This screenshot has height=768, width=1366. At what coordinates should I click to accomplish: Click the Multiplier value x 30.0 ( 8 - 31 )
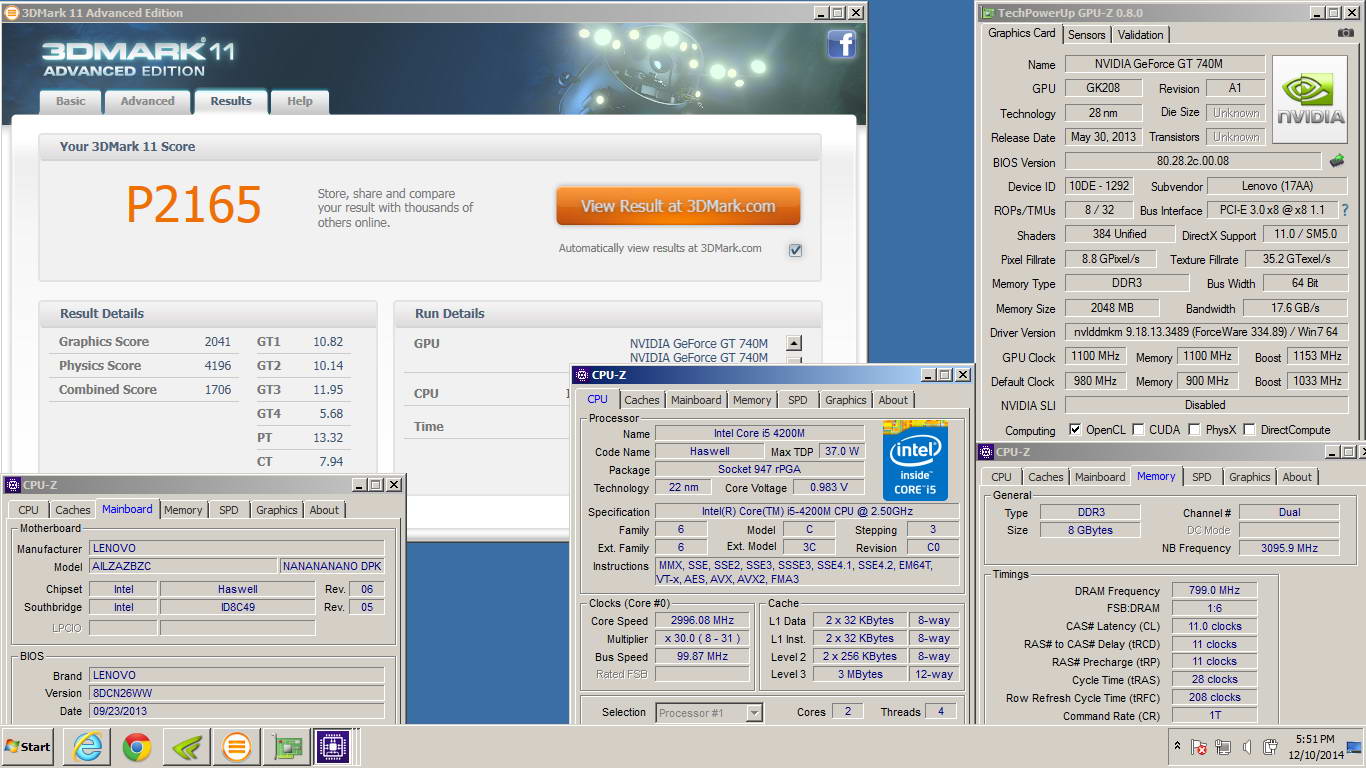tap(702, 638)
